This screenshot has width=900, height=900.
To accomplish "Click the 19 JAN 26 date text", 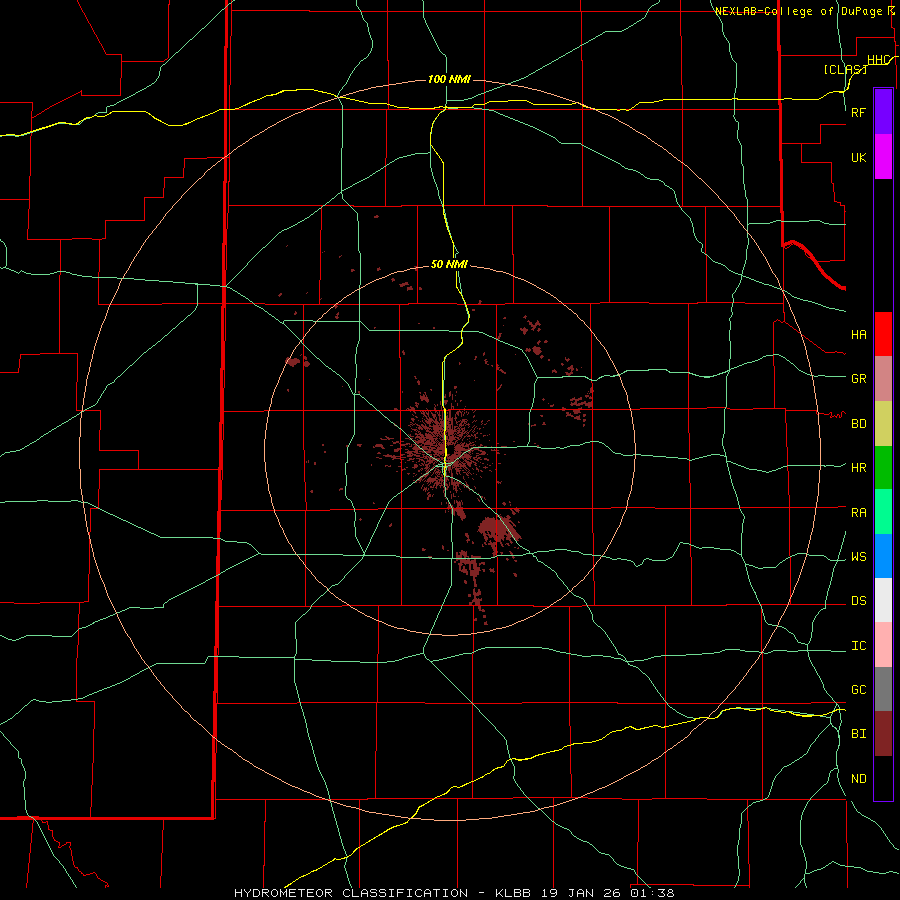I will pyautogui.click(x=580, y=893).
